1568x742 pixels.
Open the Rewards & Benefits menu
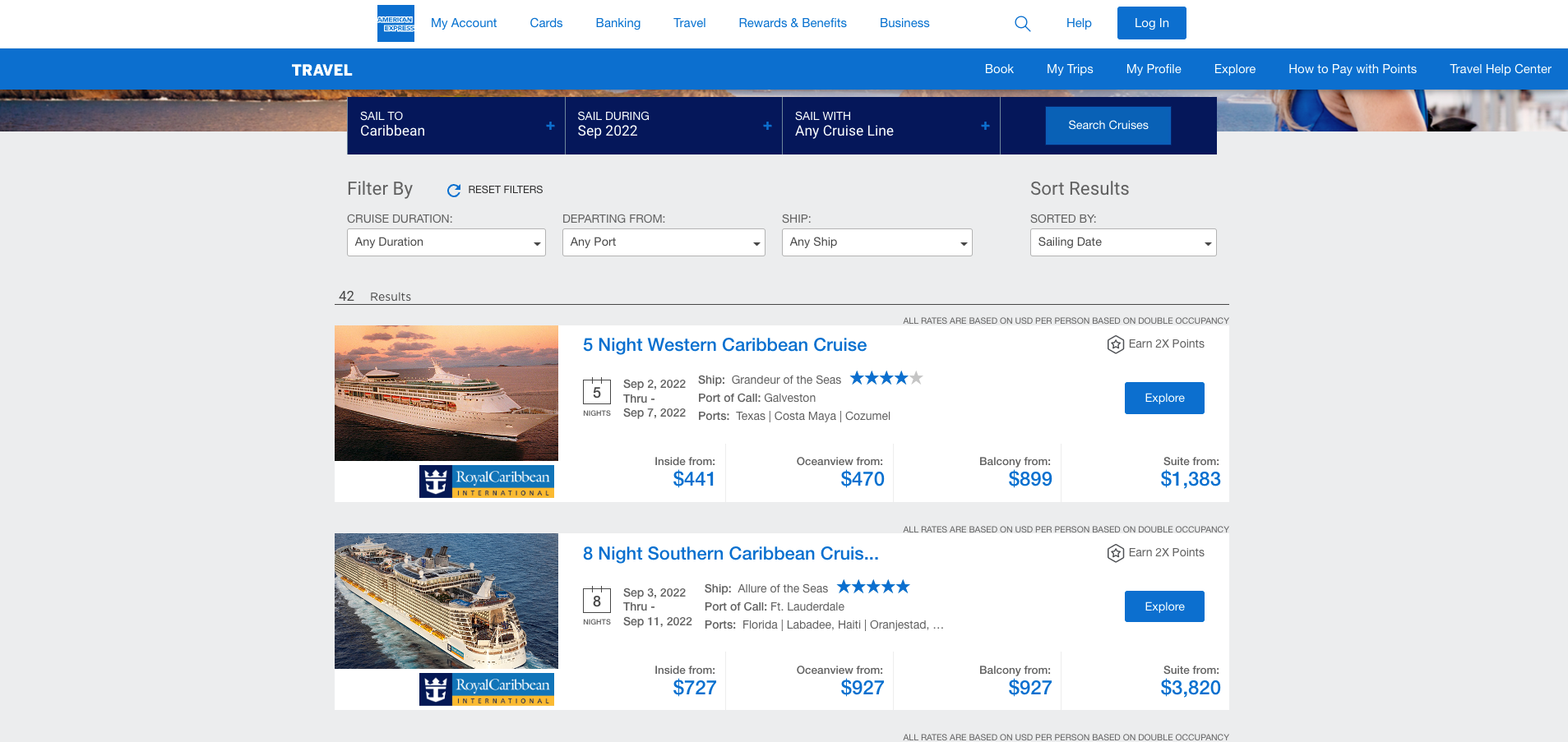click(x=792, y=23)
